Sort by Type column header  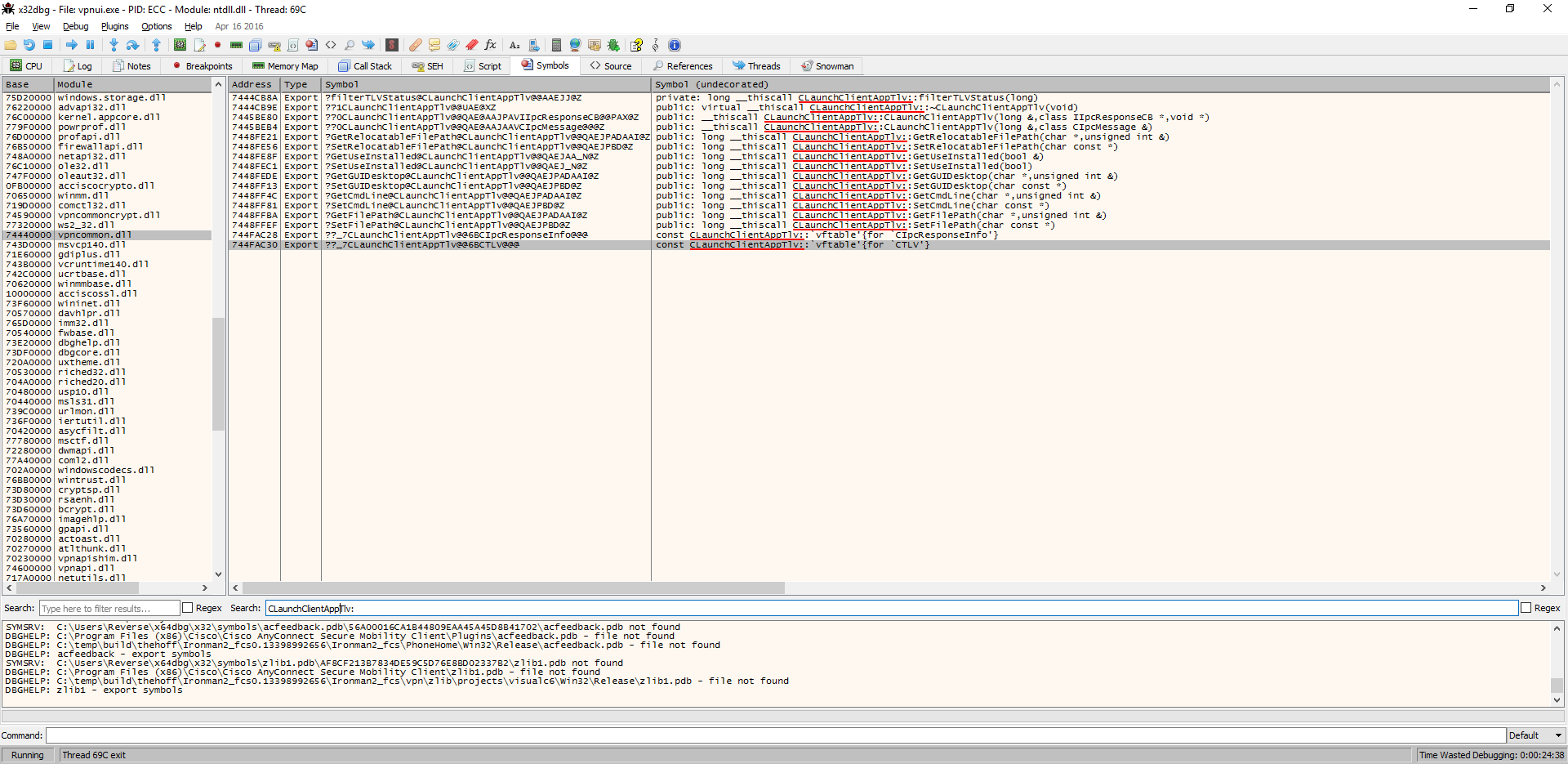pyautogui.click(x=301, y=84)
